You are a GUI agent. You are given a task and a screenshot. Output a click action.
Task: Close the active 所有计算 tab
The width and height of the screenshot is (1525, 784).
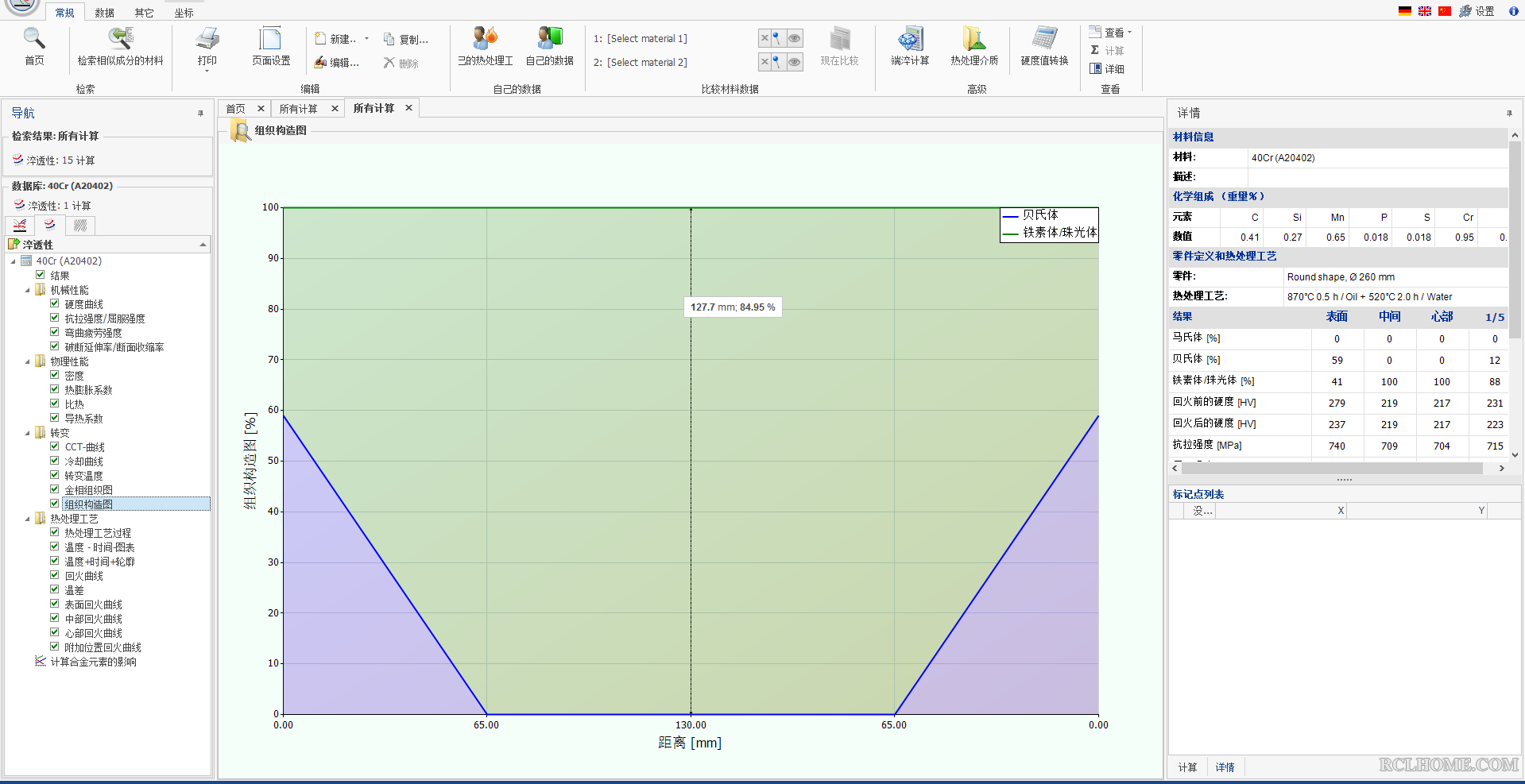tap(408, 108)
